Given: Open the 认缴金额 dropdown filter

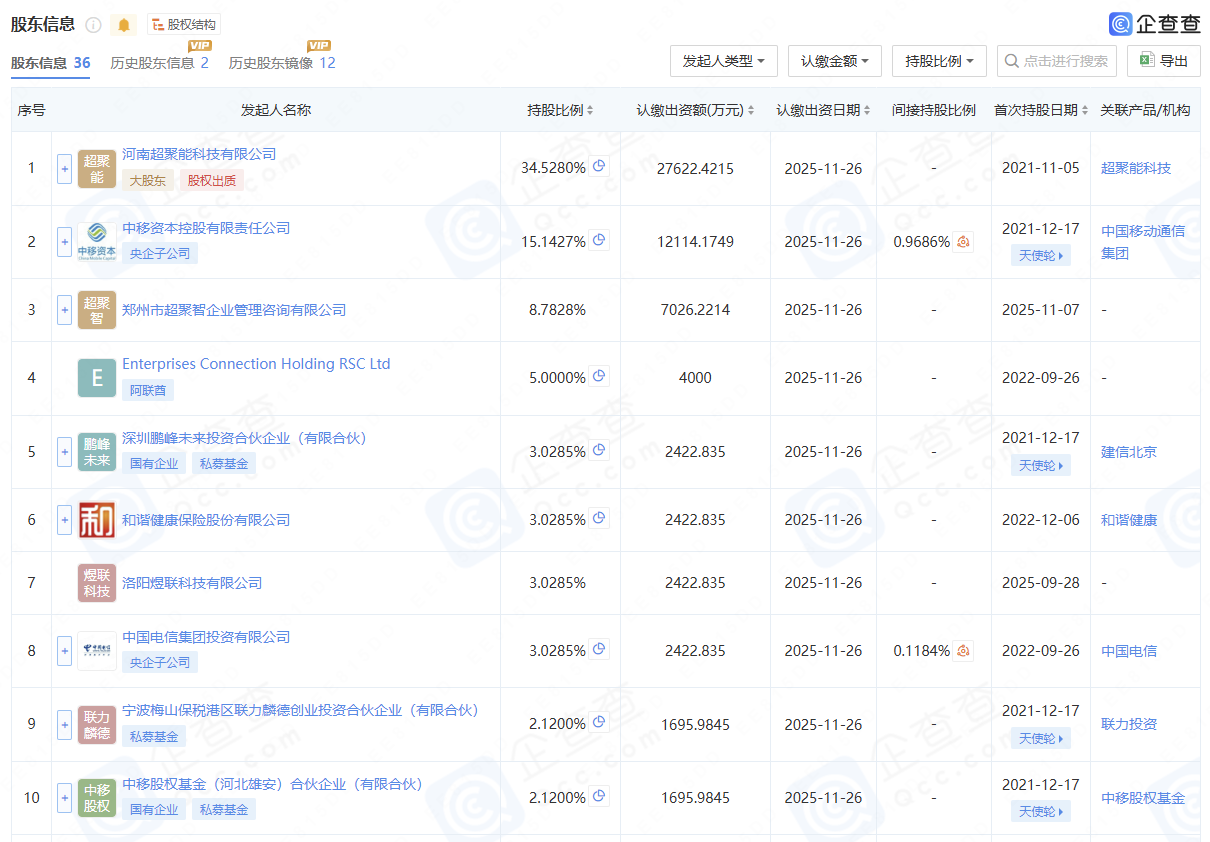Looking at the screenshot, I should click(x=834, y=61).
